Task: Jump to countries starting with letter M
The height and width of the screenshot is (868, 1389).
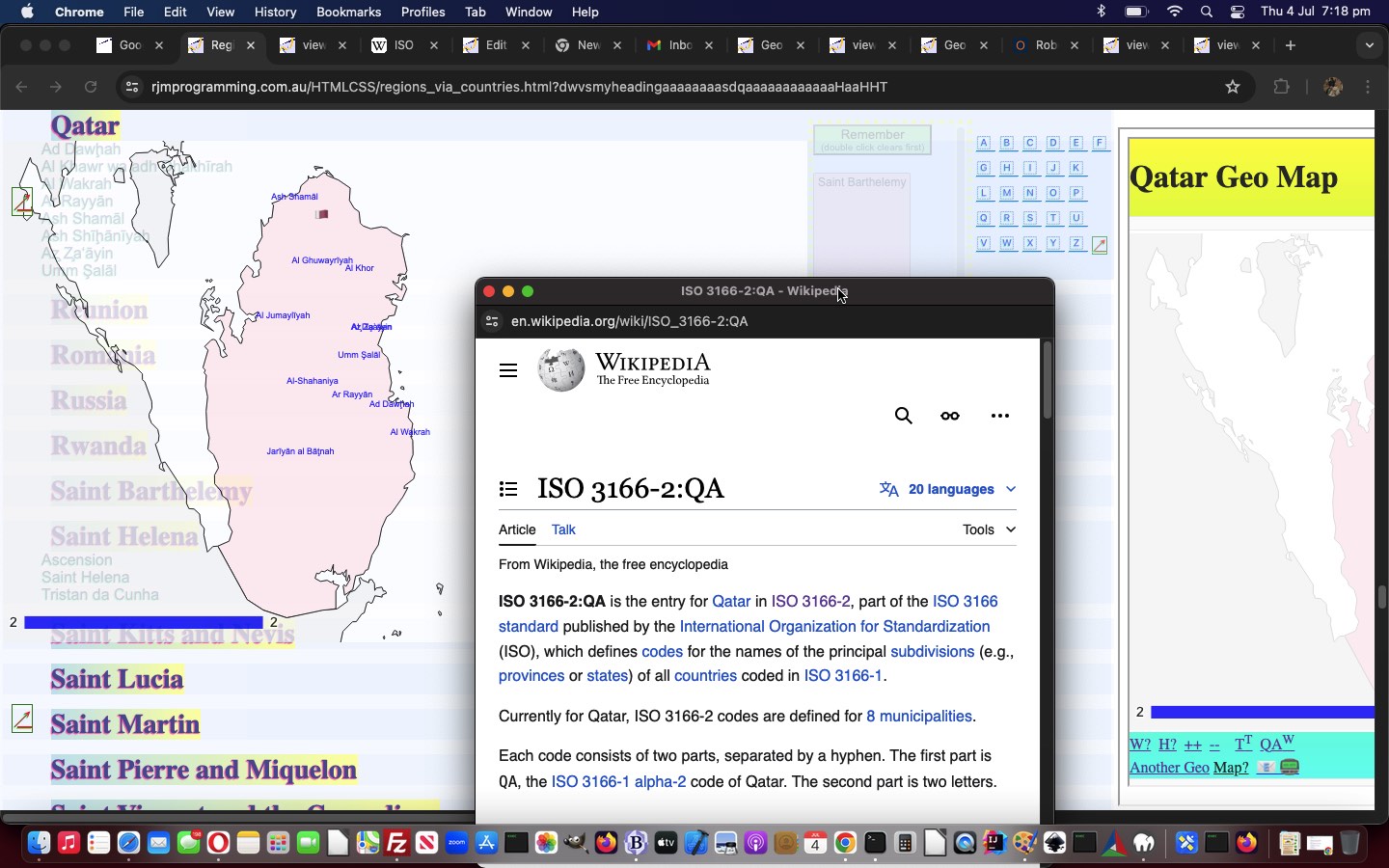Action: click(1007, 193)
